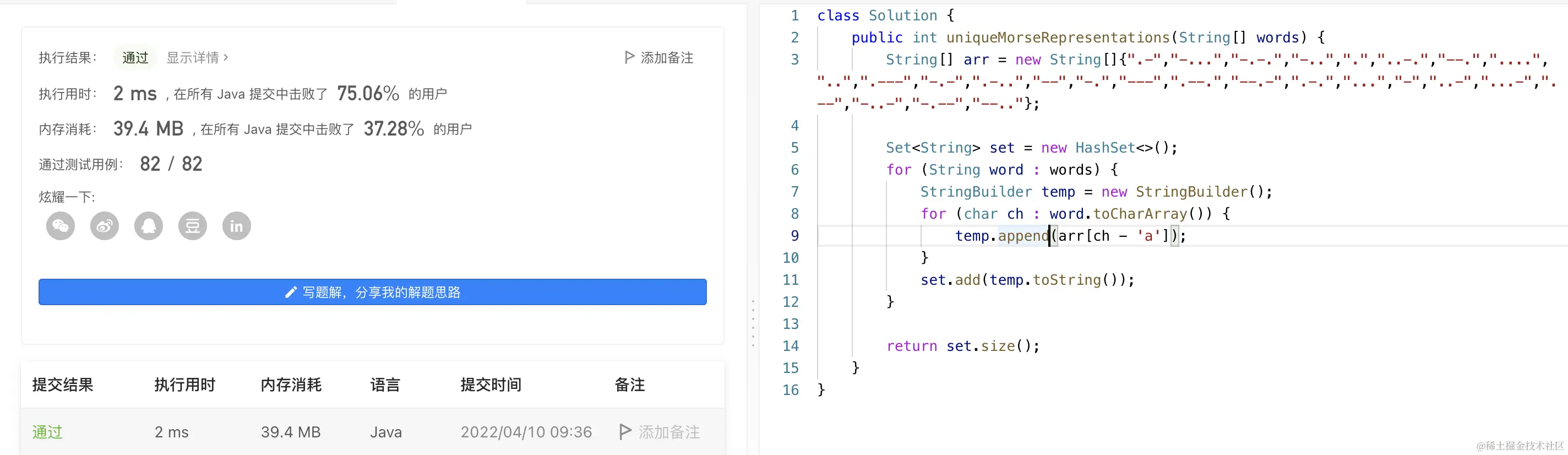Share result via the QQ penguin icon

[149, 226]
